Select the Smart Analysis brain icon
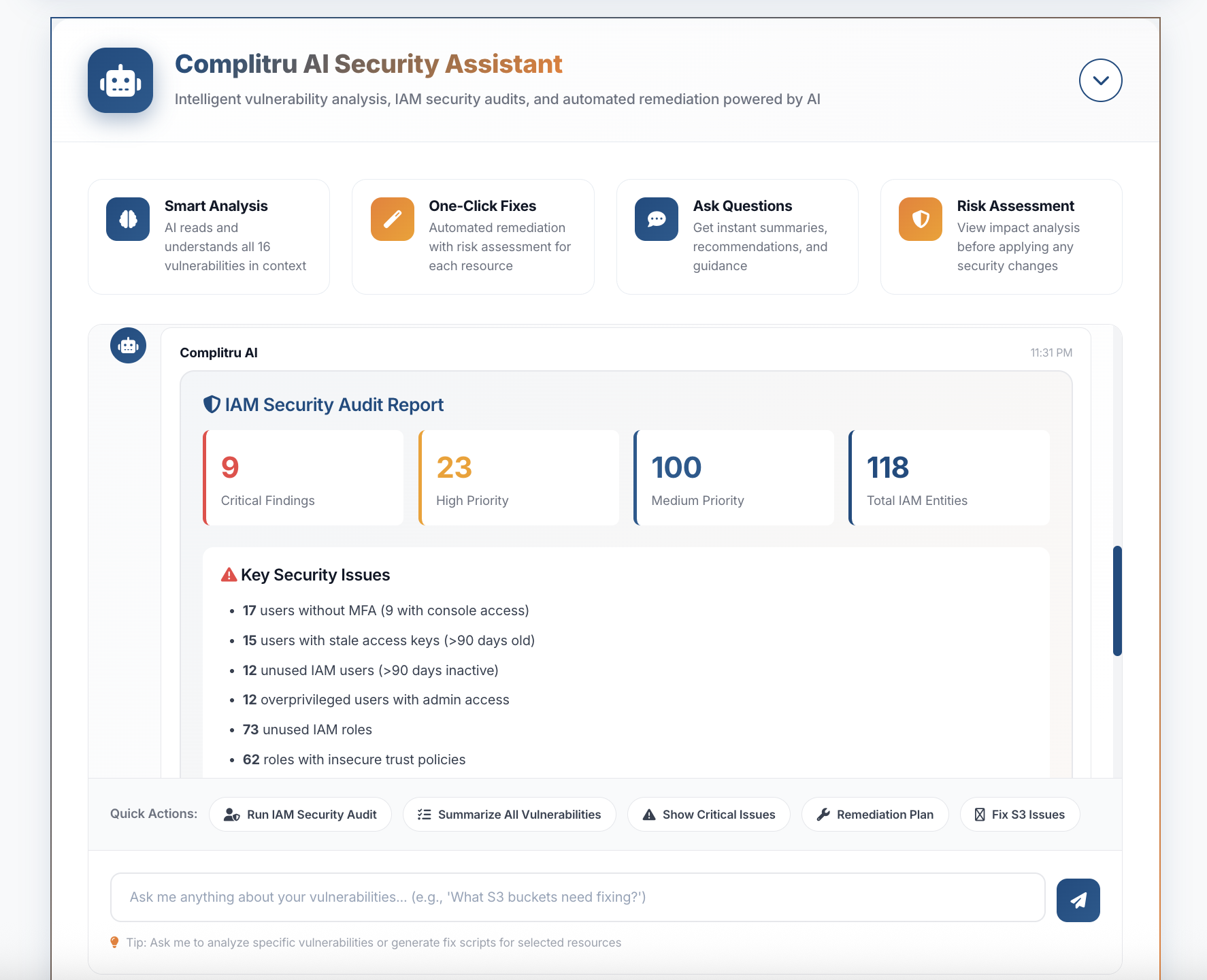This screenshot has width=1207, height=980. (127, 219)
